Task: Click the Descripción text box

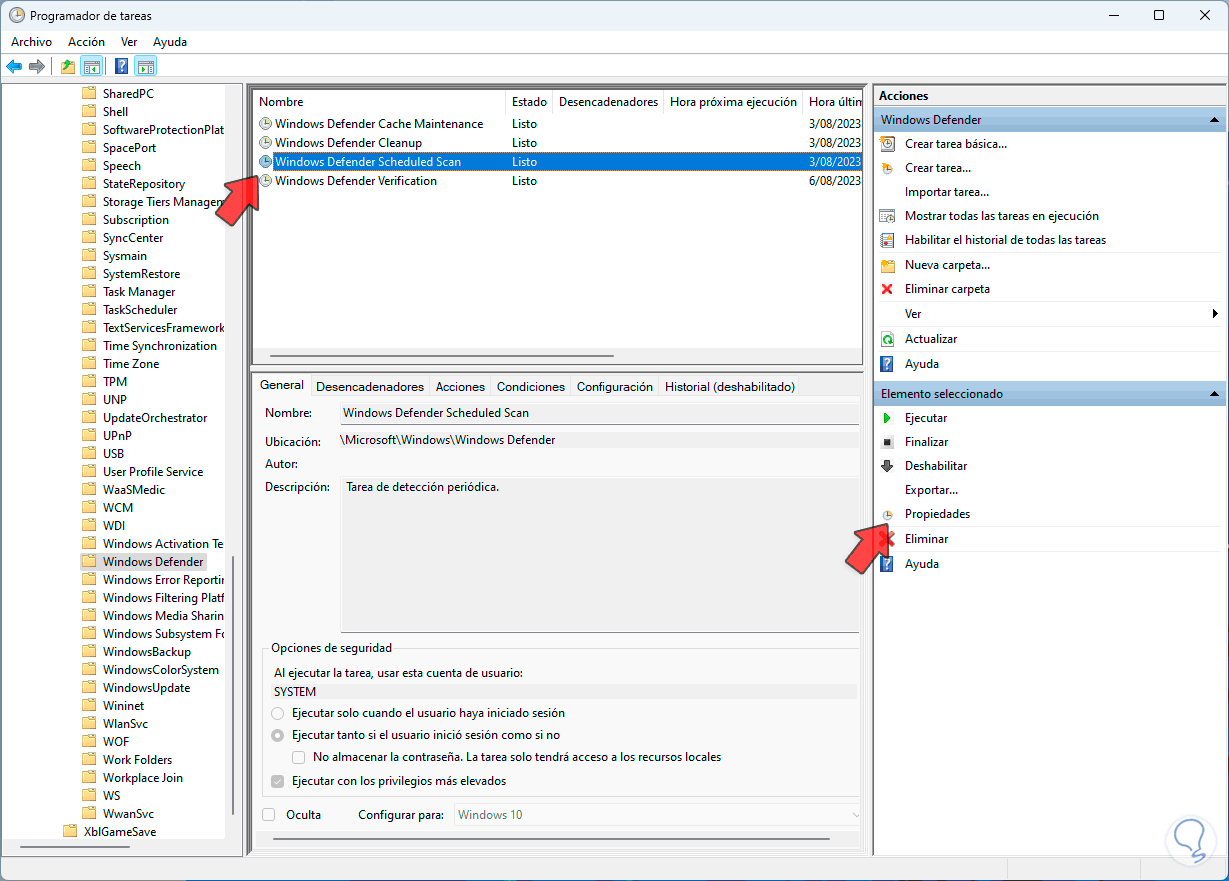Action: coord(599,555)
